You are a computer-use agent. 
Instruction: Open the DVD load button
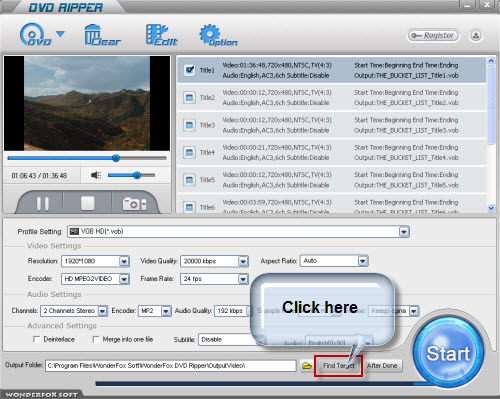35,34
